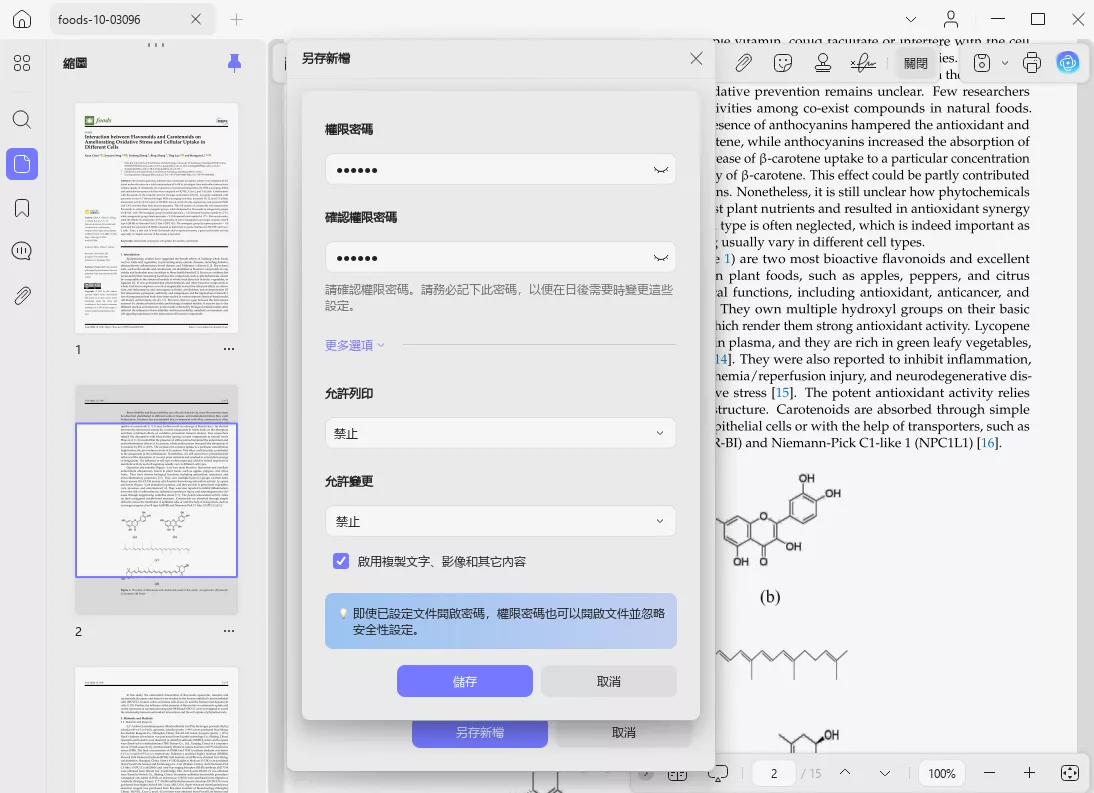
Task: Open the comments panel icon
Action: 22,251
